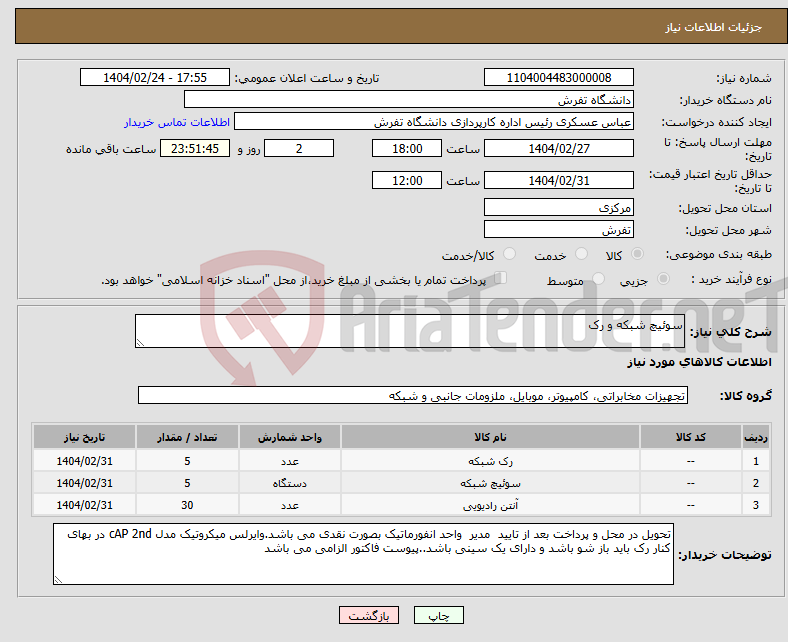Select the کالا/خدمت radio button

510,254
